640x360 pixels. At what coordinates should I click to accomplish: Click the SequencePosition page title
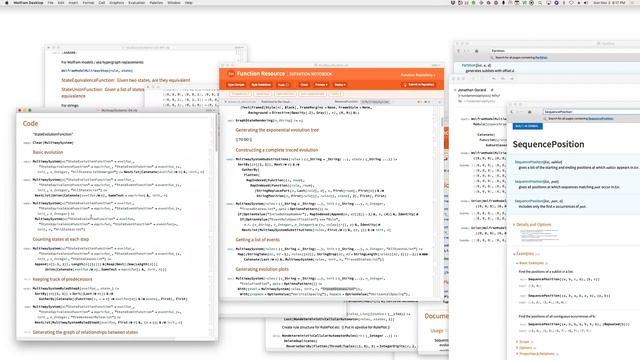[548, 144]
